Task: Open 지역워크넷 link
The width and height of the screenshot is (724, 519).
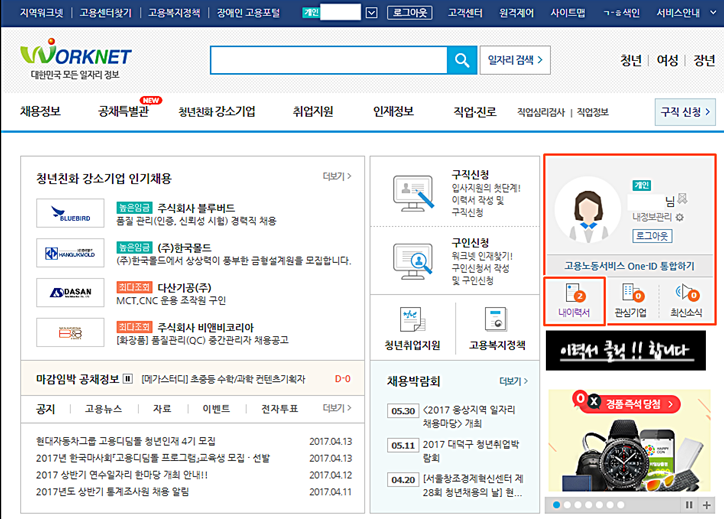Action: click(x=42, y=12)
